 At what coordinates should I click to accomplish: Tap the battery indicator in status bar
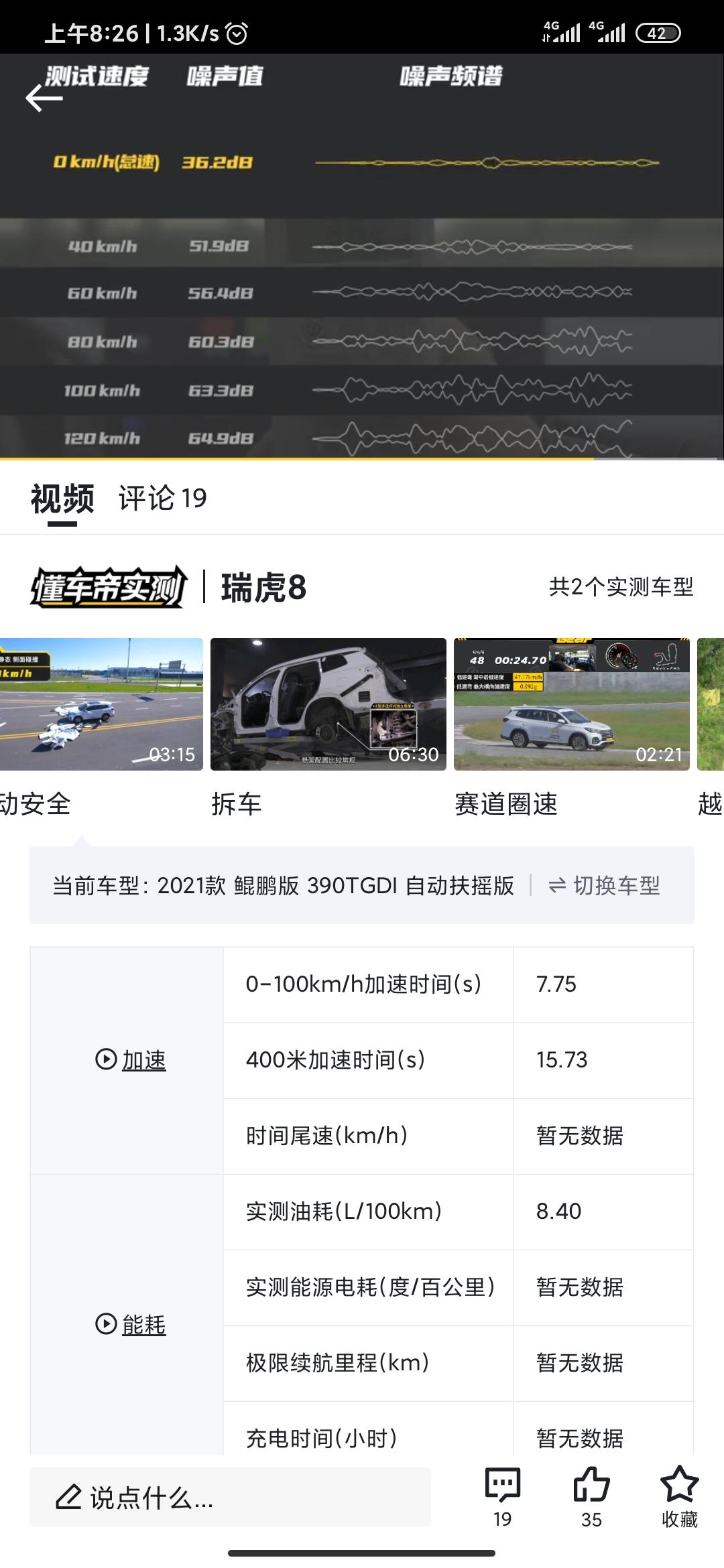click(x=658, y=33)
